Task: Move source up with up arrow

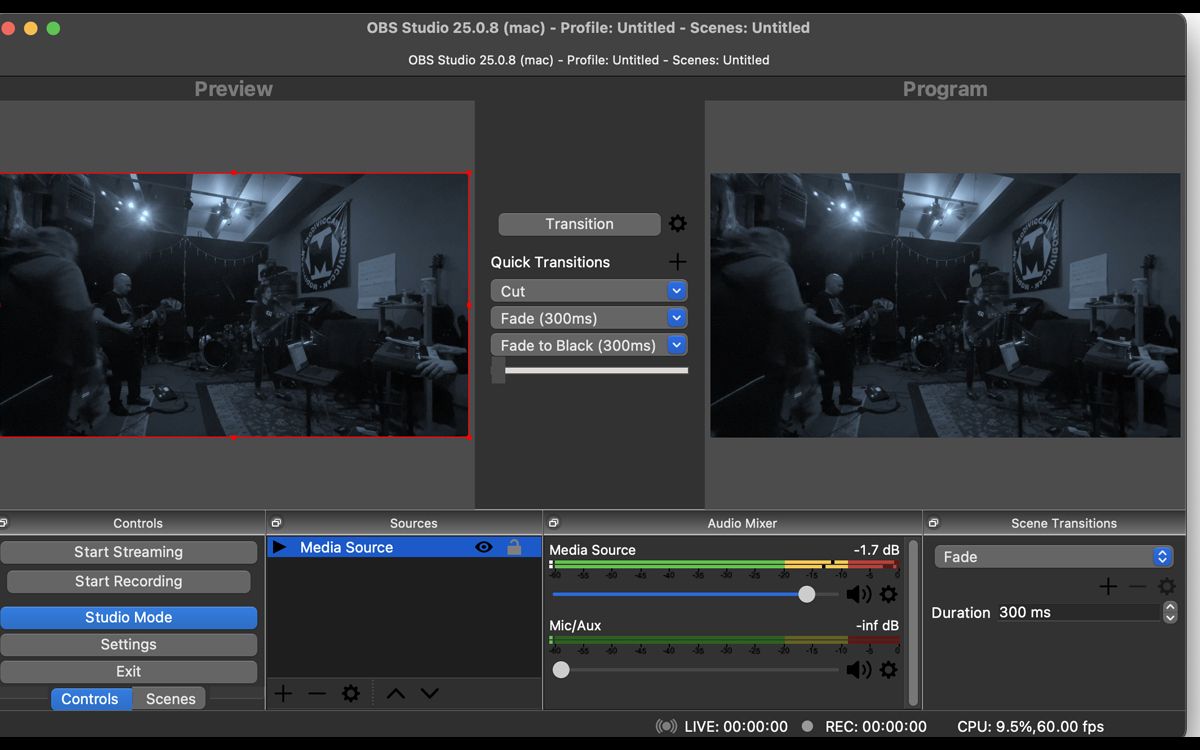Action: [x=396, y=693]
